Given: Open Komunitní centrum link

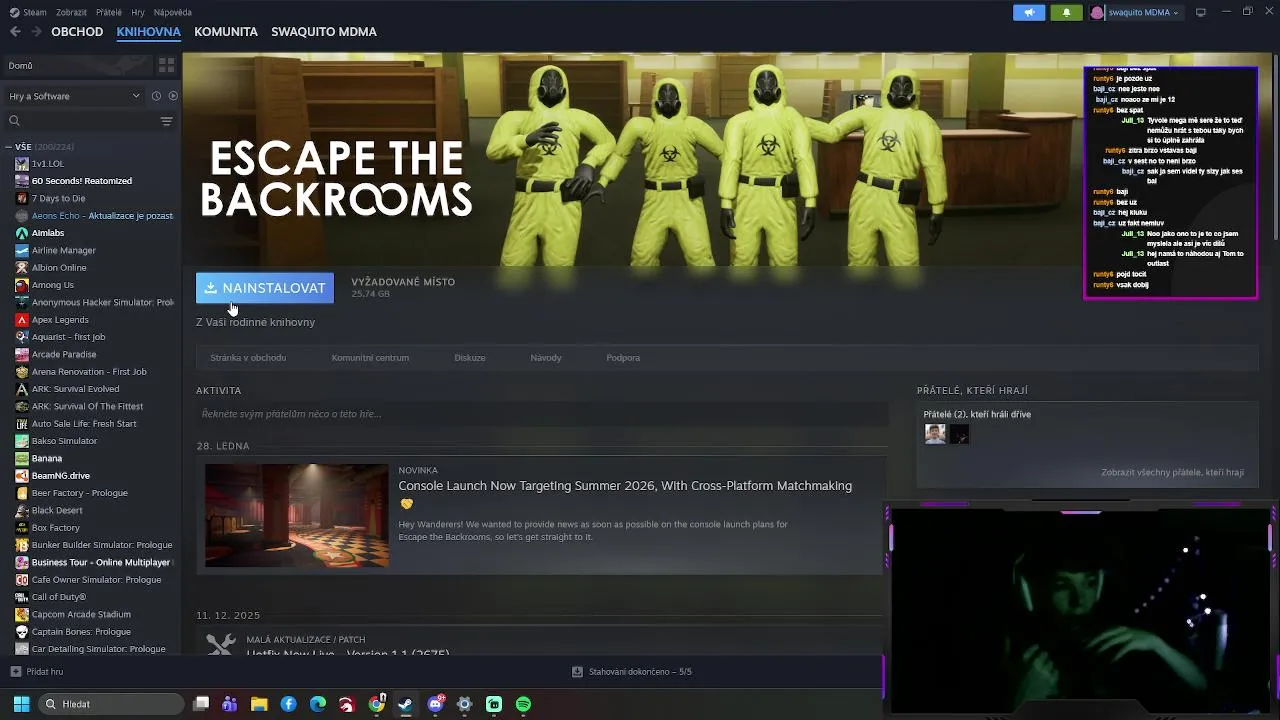Looking at the screenshot, I should (370, 358).
